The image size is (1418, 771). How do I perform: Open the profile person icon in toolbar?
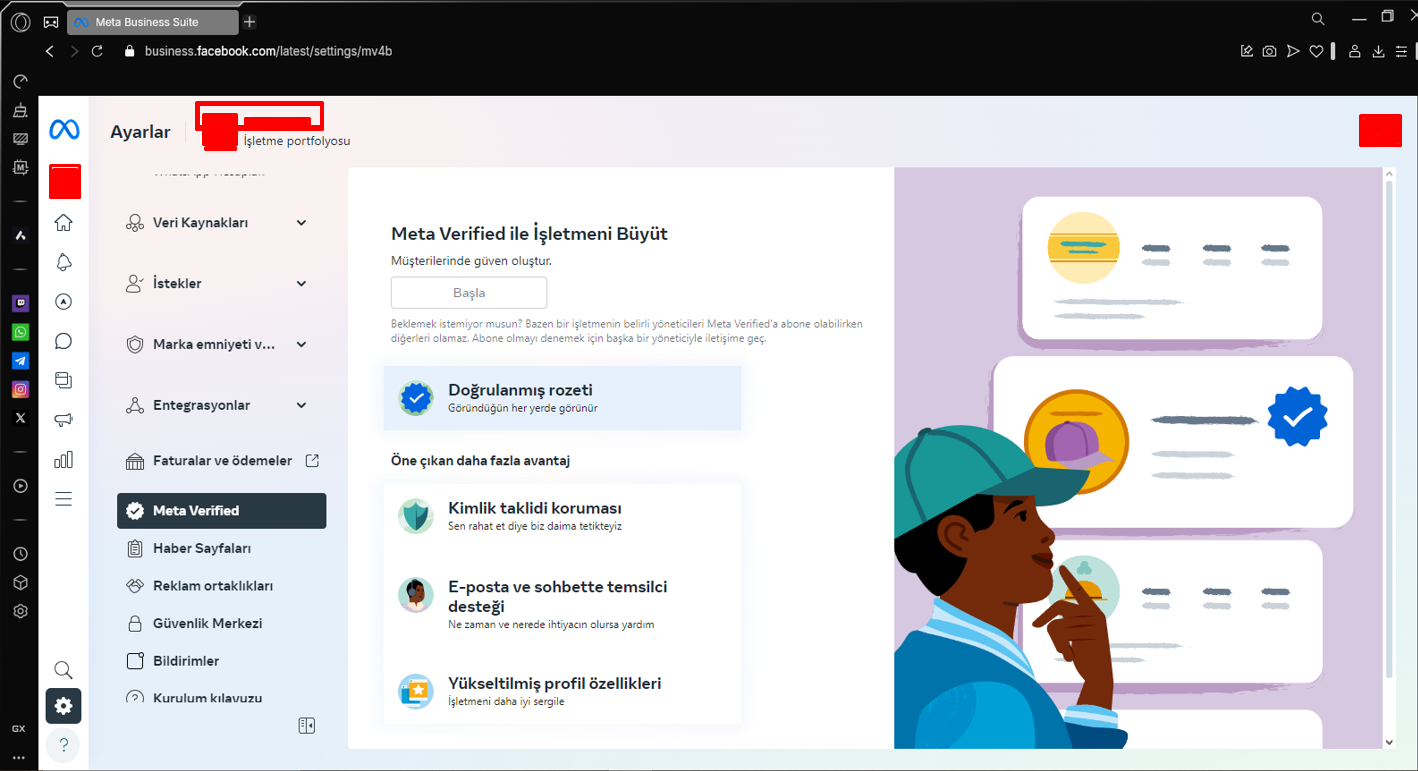click(1354, 51)
